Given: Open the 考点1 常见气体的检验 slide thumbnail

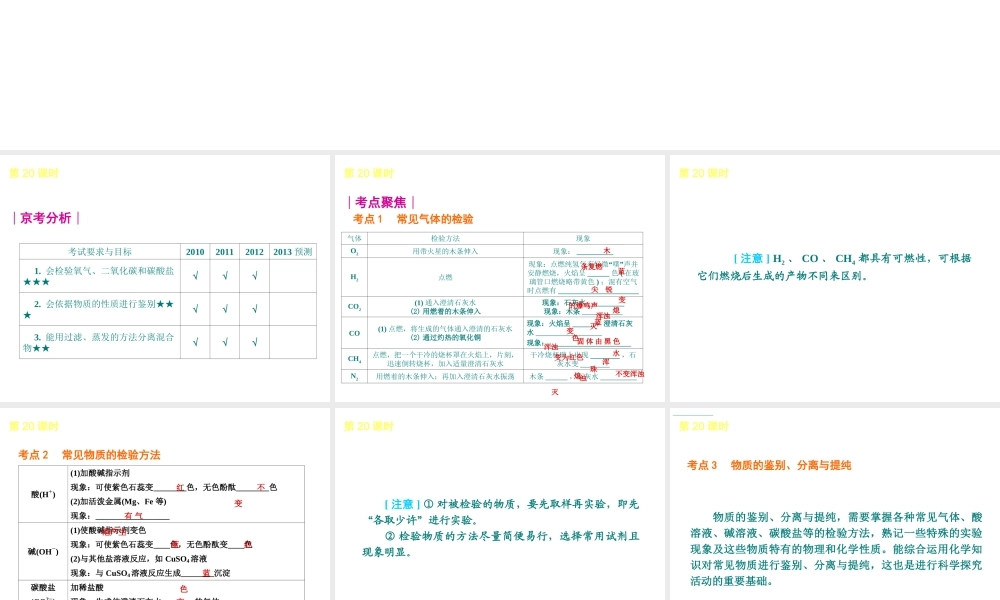Looking at the screenshot, I should 499,278.
